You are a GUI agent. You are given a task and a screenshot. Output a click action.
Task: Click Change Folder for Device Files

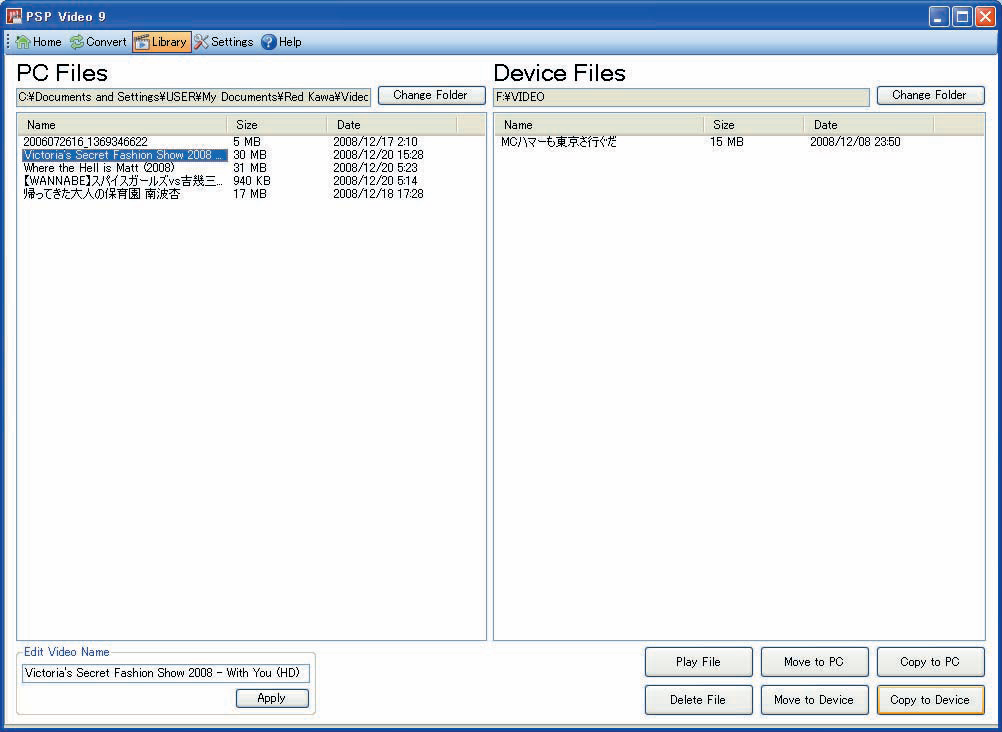point(930,95)
